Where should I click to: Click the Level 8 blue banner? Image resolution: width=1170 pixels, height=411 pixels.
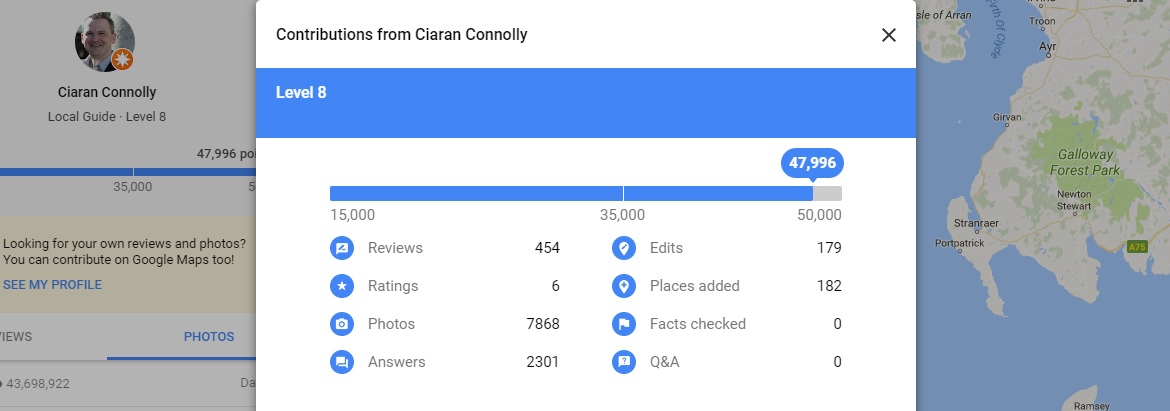tap(586, 103)
